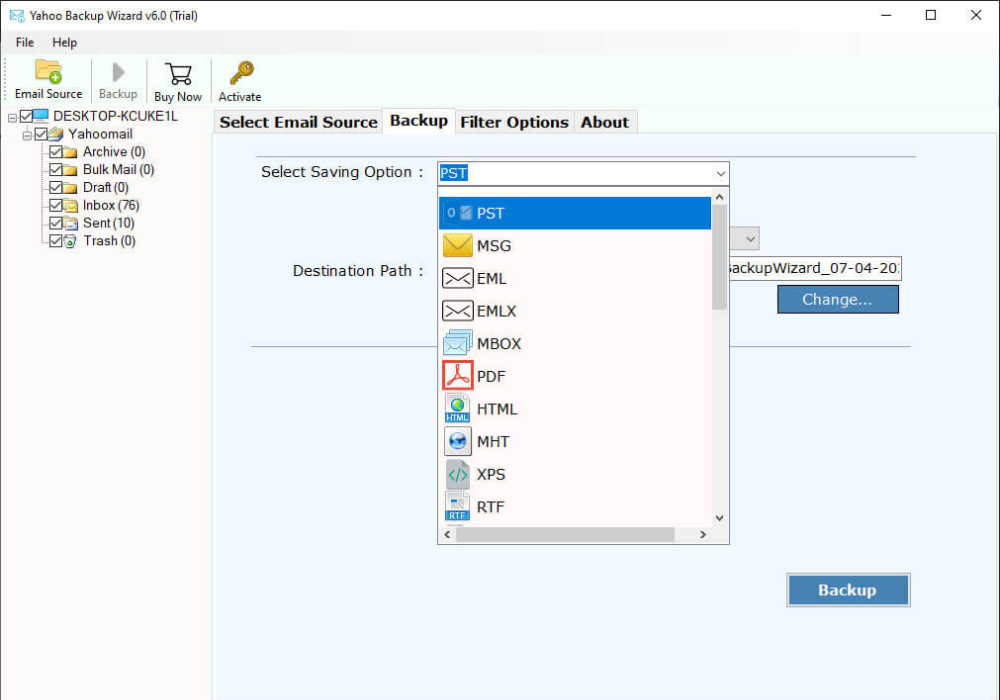Image resolution: width=1000 pixels, height=700 pixels.
Task: Select the EMLX envelope icon
Action: click(x=457, y=310)
